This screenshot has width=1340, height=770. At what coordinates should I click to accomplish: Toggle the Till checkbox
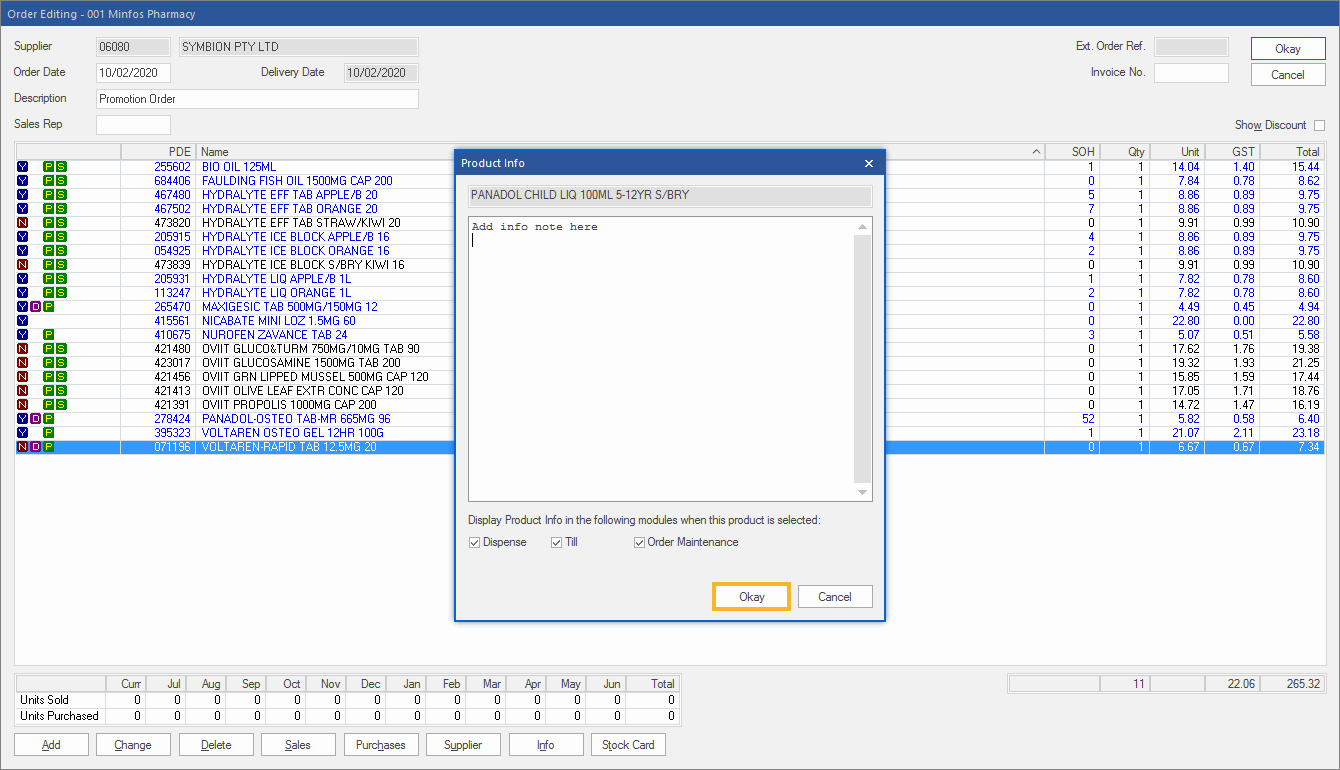click(x=557, y=542)
